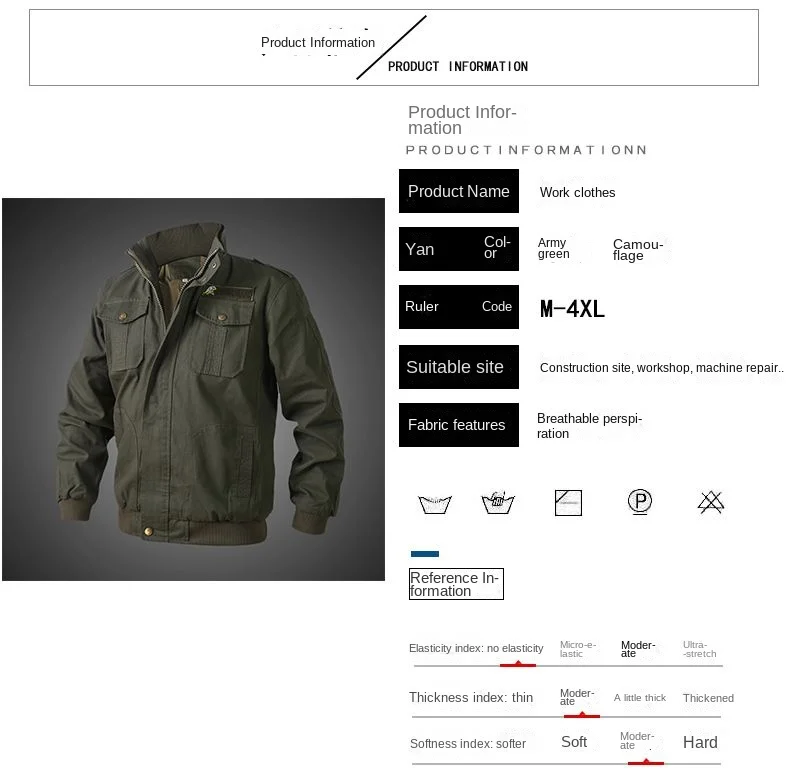Select the Fabric features label
Image resolution: width=790 pixels, height=783 pixels.
[x=458, y=425]
